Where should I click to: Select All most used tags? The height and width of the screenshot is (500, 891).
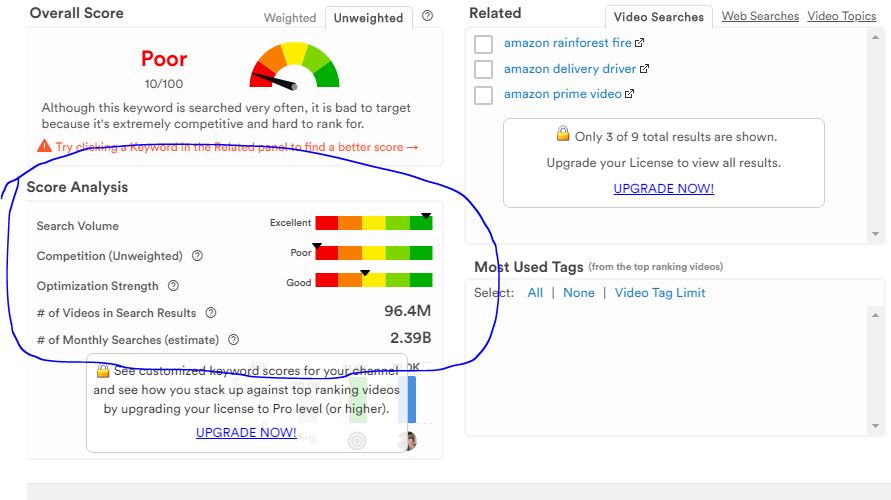tap(535, 293)
